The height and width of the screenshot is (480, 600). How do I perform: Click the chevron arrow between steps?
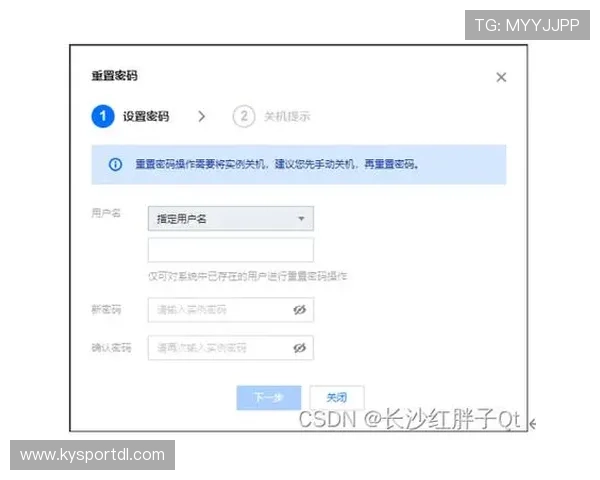201,116
